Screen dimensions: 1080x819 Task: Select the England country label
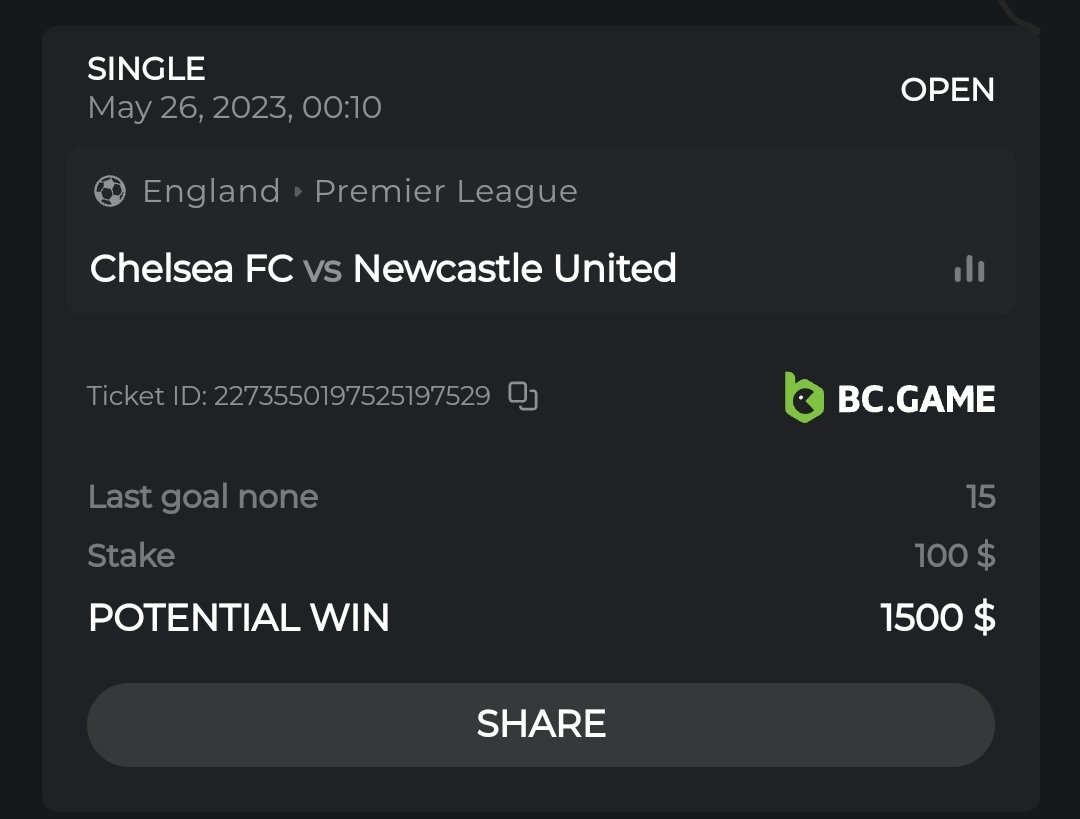coord(211,191)
